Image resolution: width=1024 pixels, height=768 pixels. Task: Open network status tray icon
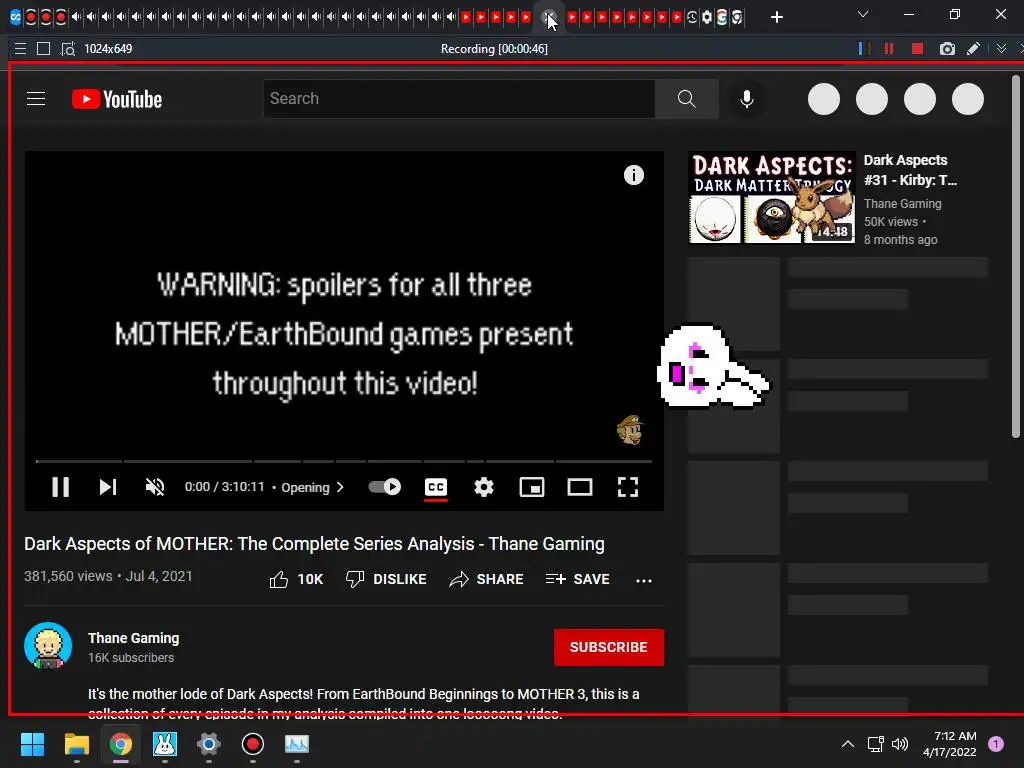click(875, 744)
